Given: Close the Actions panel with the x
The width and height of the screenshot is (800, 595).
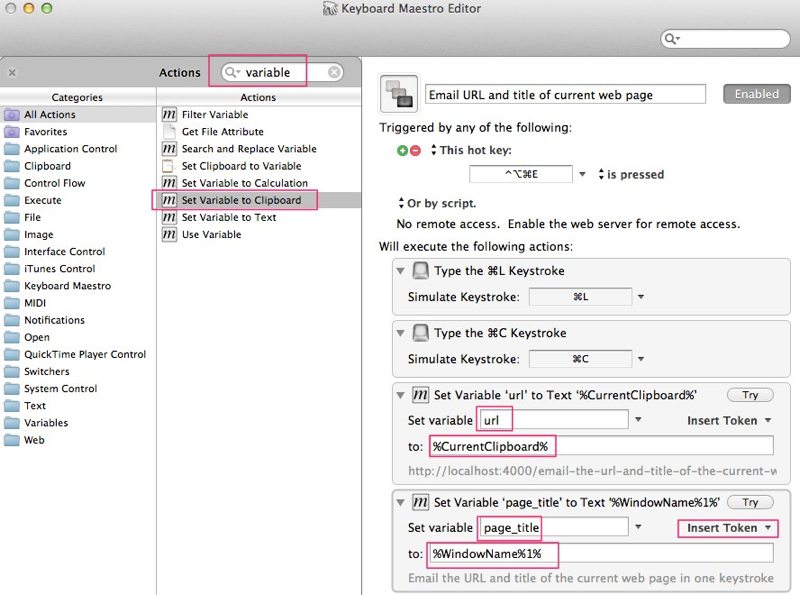Looking at the screenshot, I should (12, 72).
